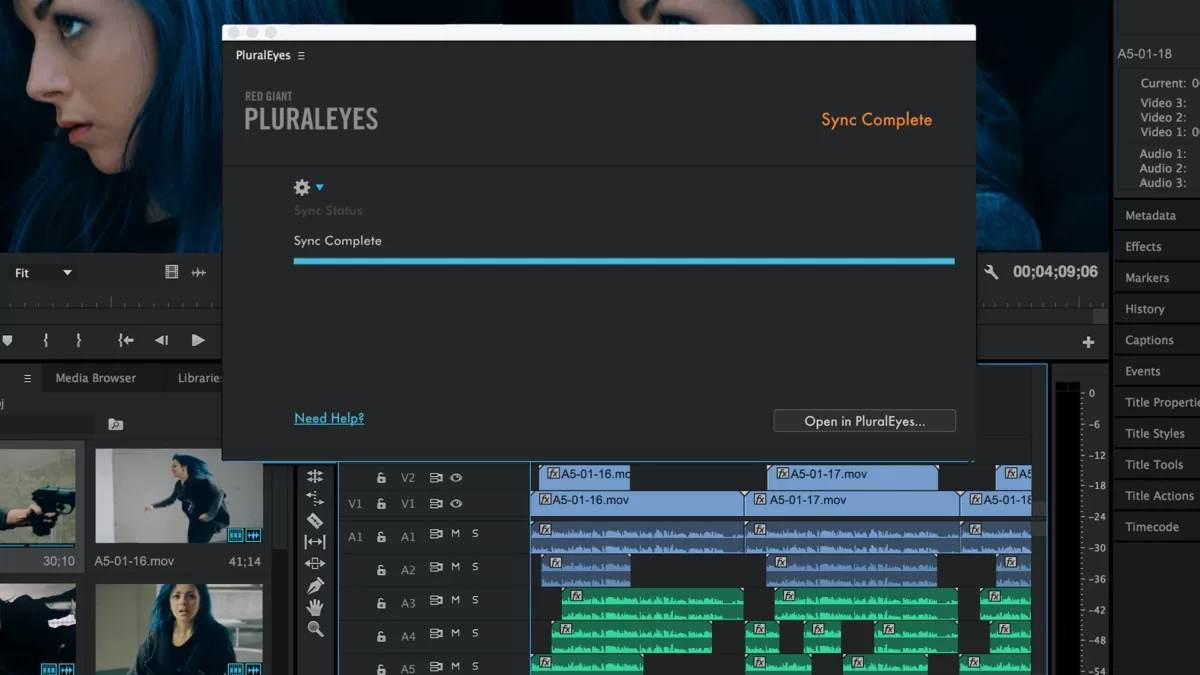
Task: Select the Slip tool
Action: tap(315, 542)
